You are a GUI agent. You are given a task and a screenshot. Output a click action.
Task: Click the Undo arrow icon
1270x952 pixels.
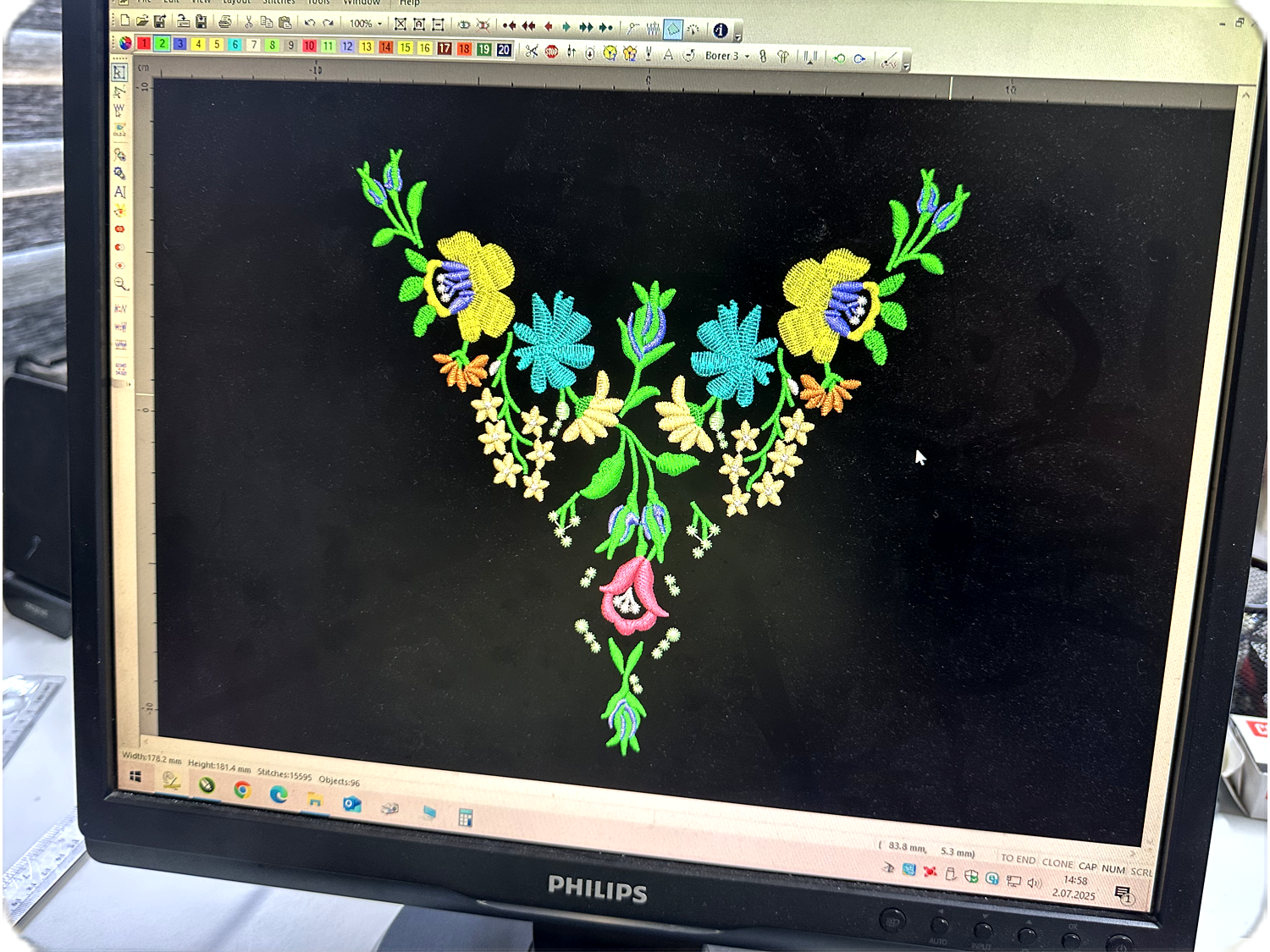point(310,23)
